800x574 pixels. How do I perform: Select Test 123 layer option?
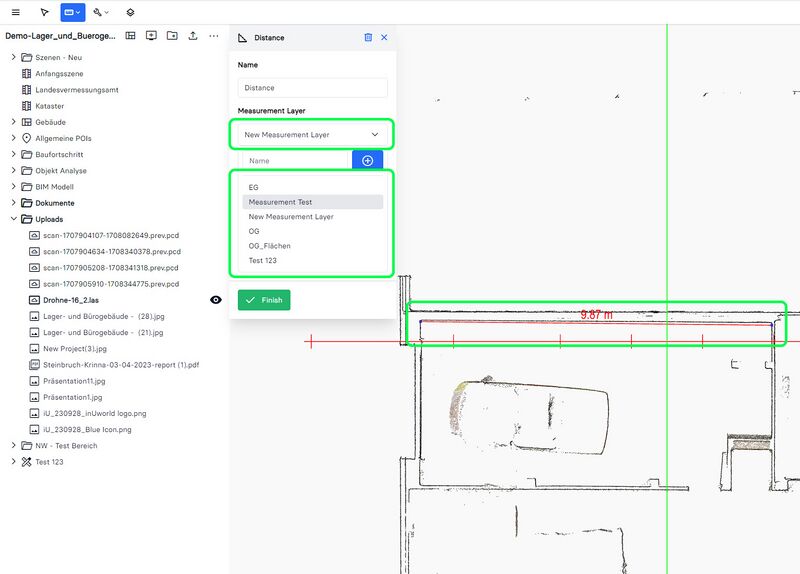pyautogui.click(x=312, y=260)
